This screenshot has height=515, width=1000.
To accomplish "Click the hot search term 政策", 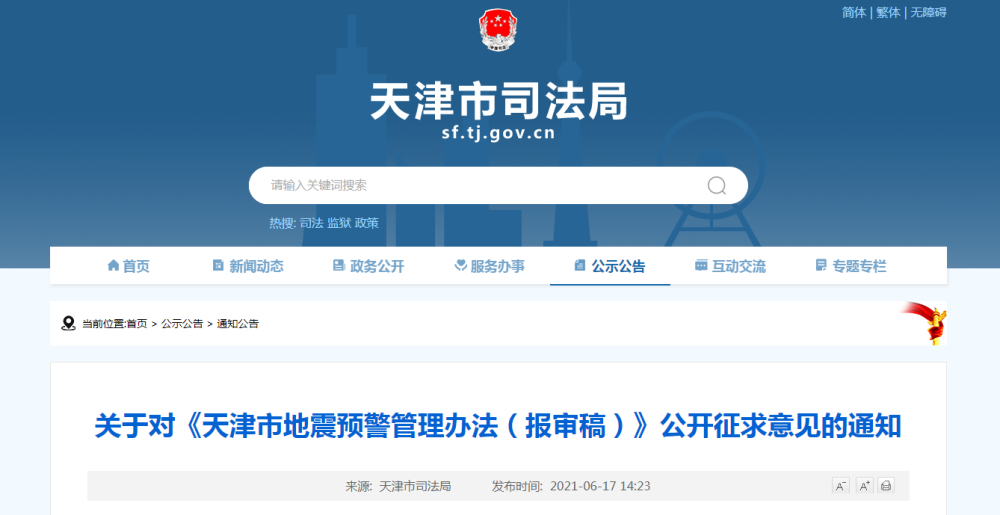I will tap(367, 223).
